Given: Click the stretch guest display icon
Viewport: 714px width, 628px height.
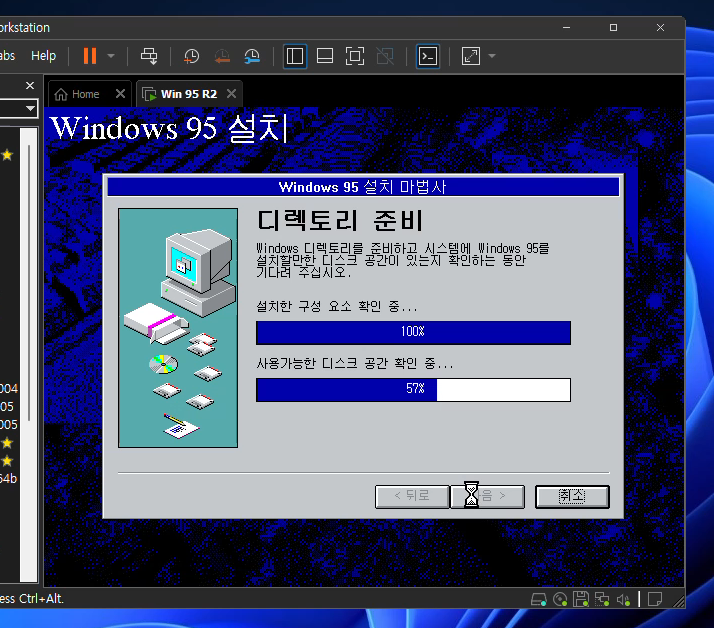Looking at the screenshot, I should click(470, 56).
